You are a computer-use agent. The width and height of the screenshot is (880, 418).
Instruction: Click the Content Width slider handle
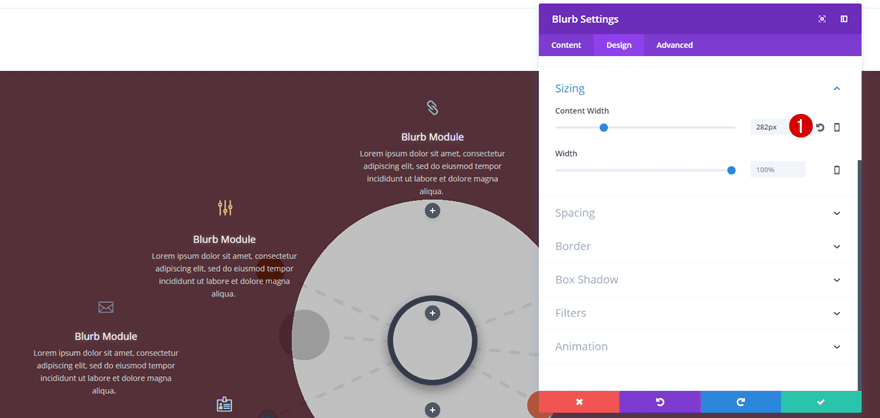point(604,127)
